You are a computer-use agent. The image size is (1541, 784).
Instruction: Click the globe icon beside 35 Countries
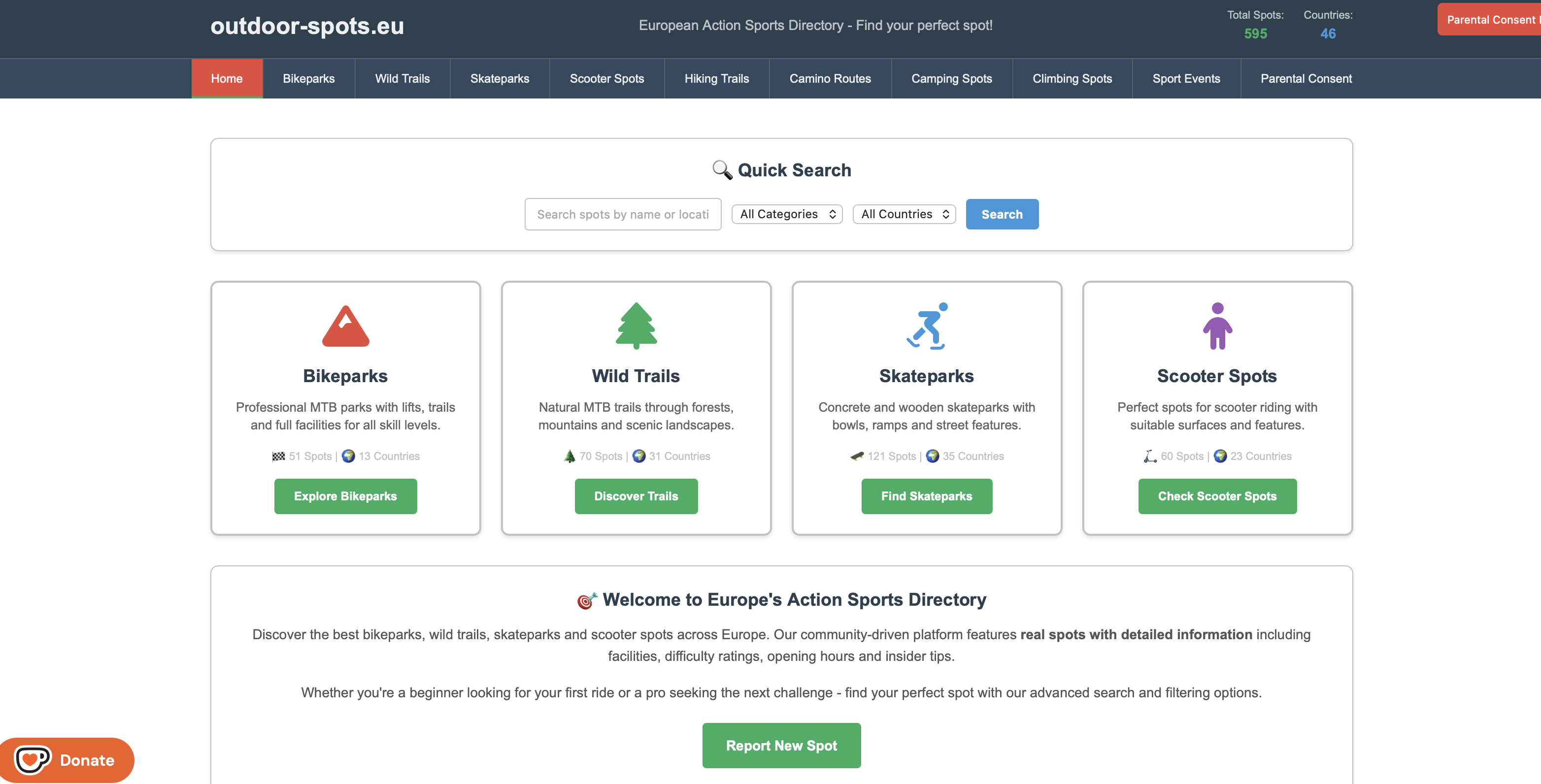(933, 457)
